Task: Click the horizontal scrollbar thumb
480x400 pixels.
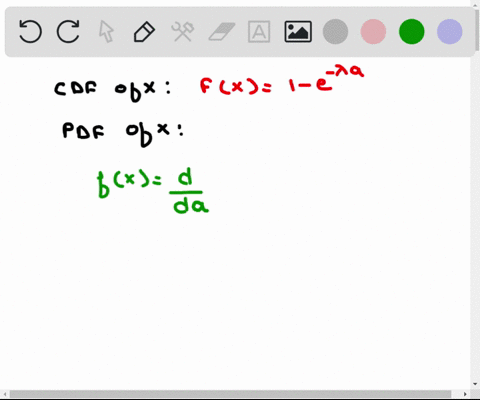Action: tap(230, 394)
